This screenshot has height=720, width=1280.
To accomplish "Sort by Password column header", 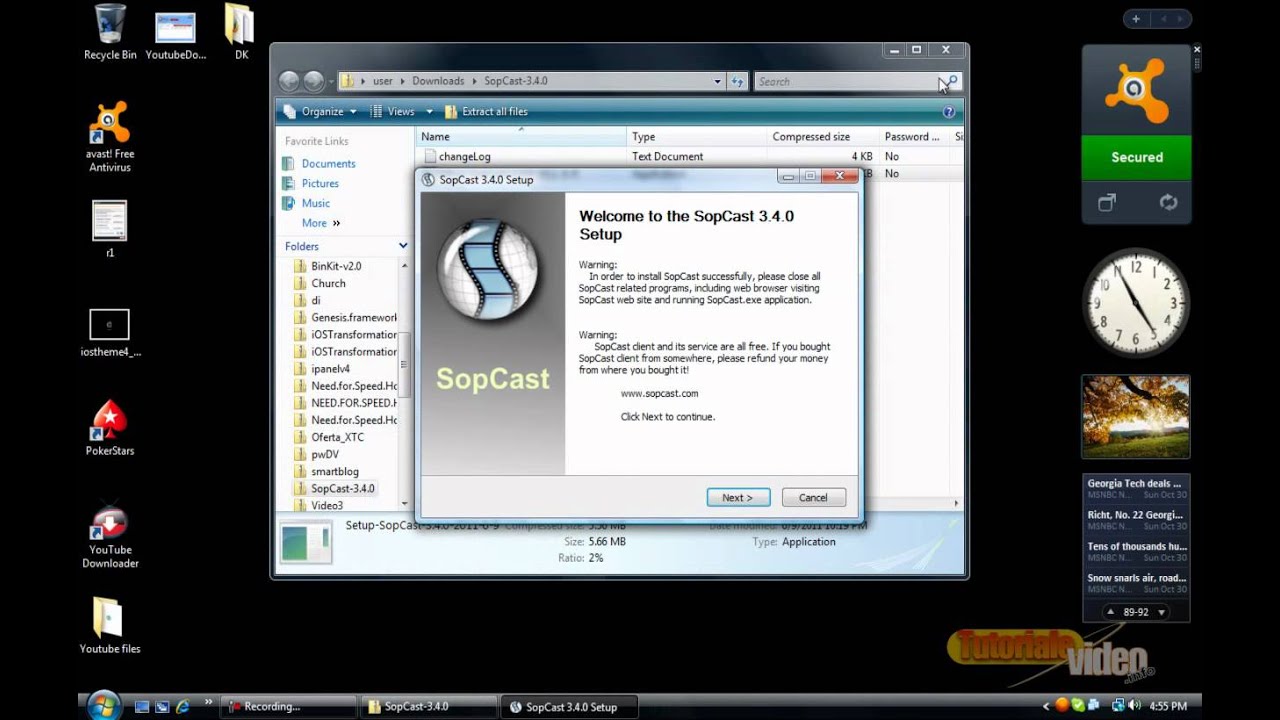I will 915,137.
